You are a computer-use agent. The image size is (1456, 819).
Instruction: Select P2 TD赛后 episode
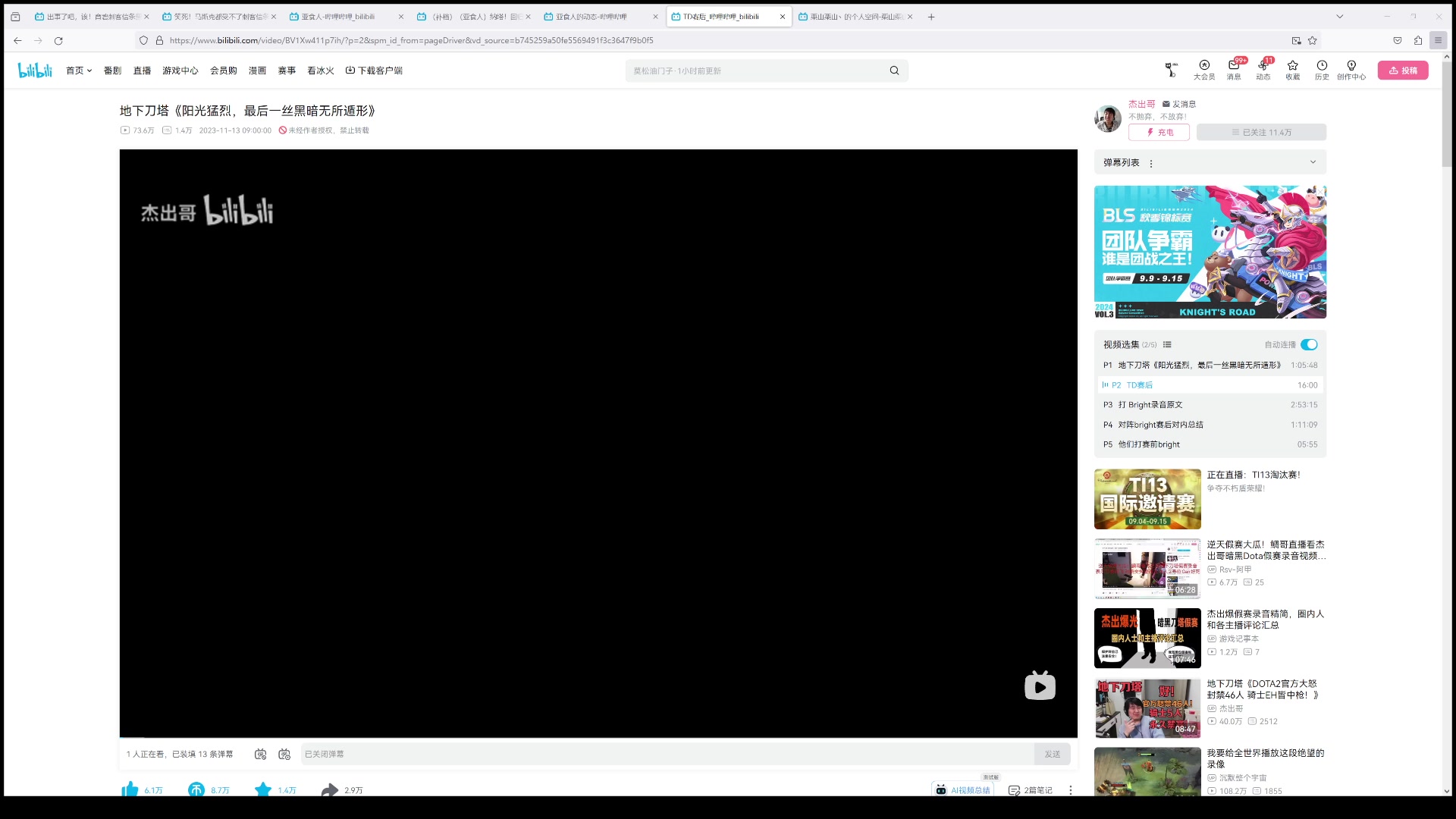[x=1210, y=384]
